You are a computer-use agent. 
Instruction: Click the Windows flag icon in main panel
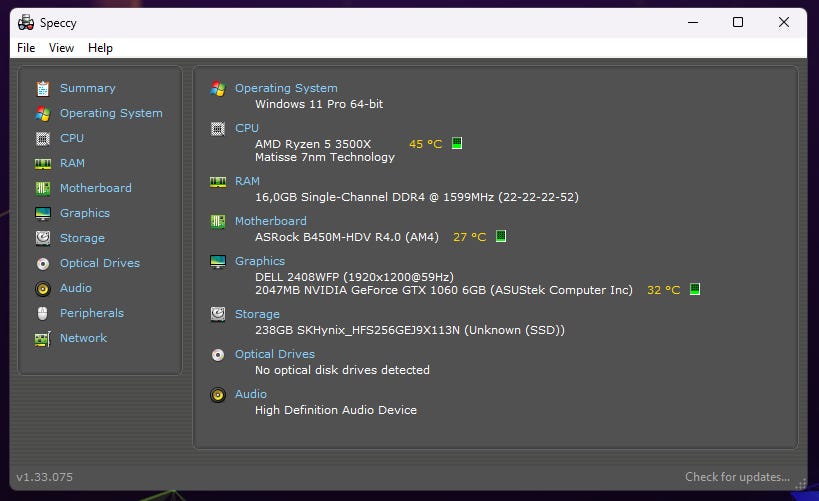tap(218, 89)
